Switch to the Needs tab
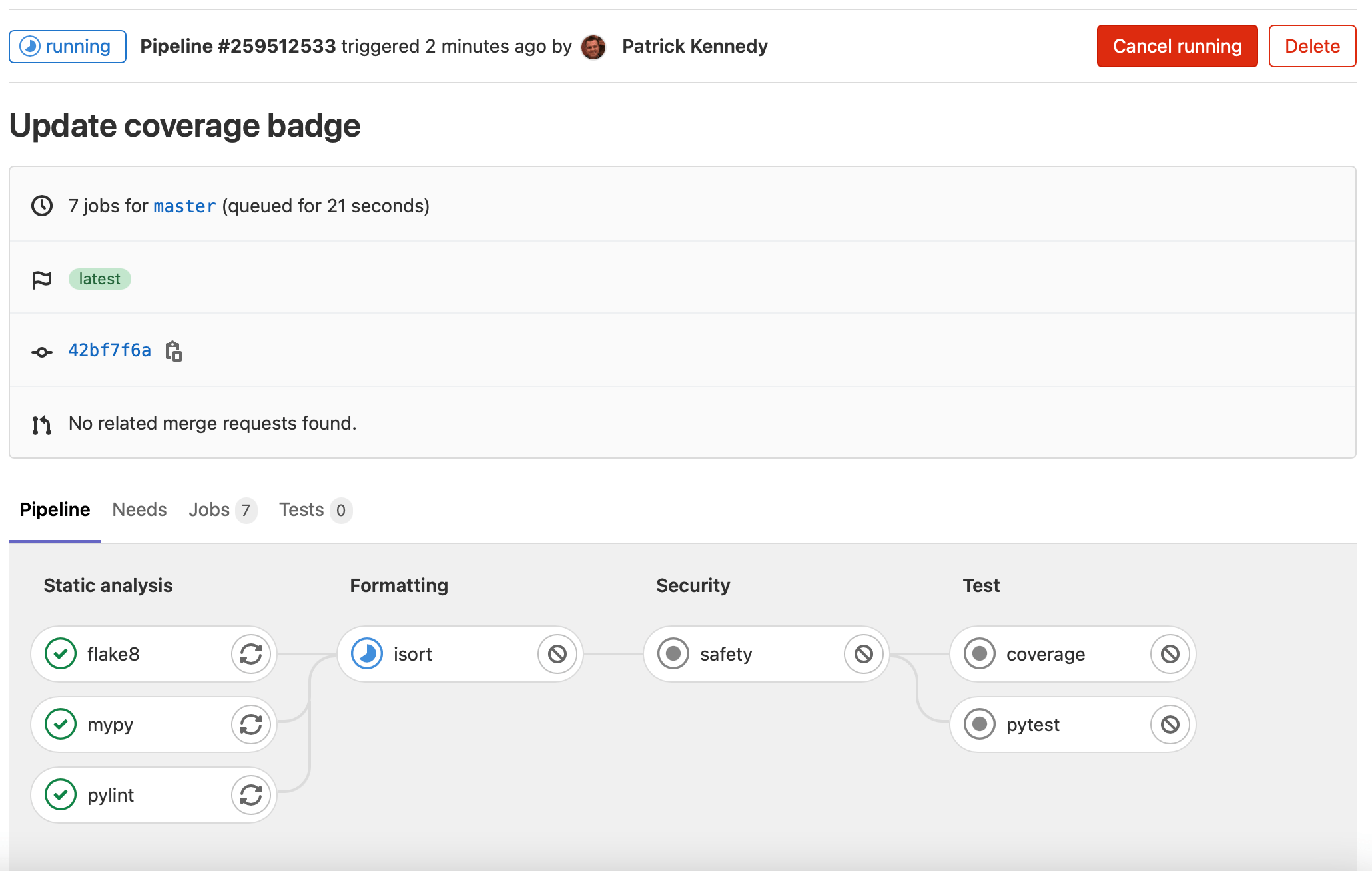The image size is (1372, 871). [x=139, y=509]
